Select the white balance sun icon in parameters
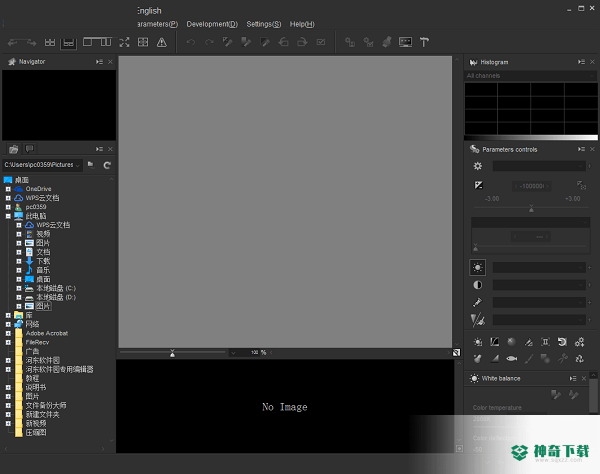 tap(478, 267)
